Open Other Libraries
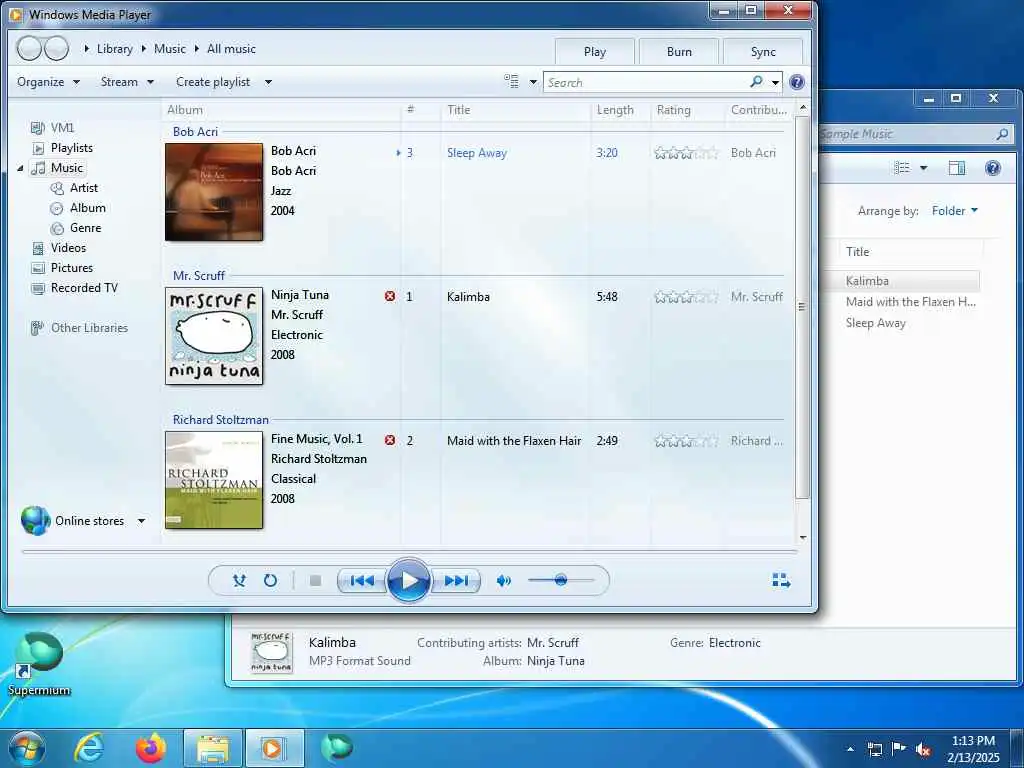The height and width of the screenshot is (768, 1024). click(80, 328)
